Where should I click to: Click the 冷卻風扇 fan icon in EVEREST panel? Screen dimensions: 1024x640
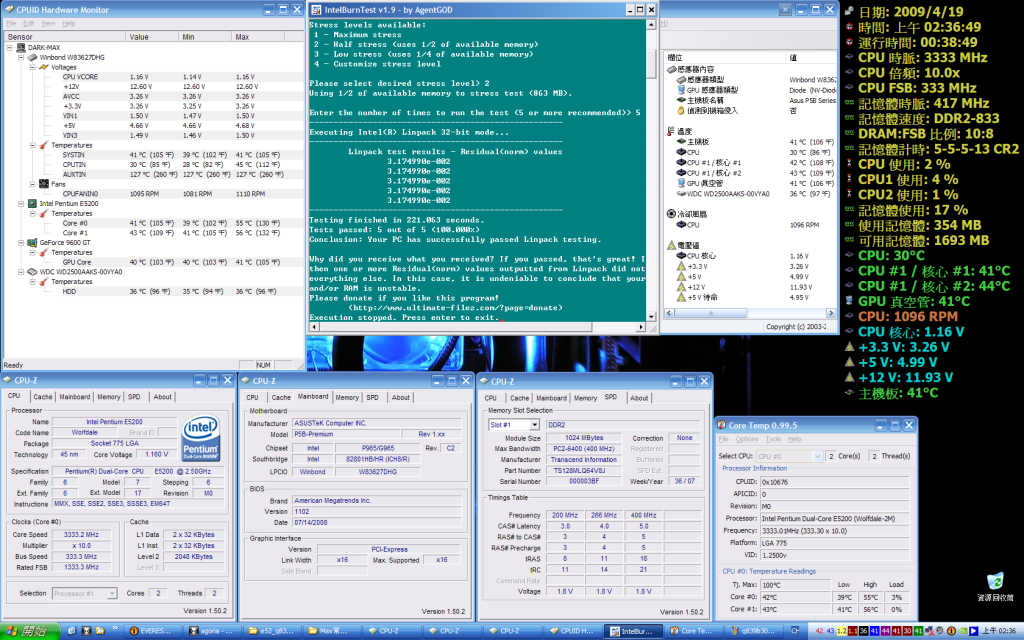pyautogui.click(x=671, y=214)
